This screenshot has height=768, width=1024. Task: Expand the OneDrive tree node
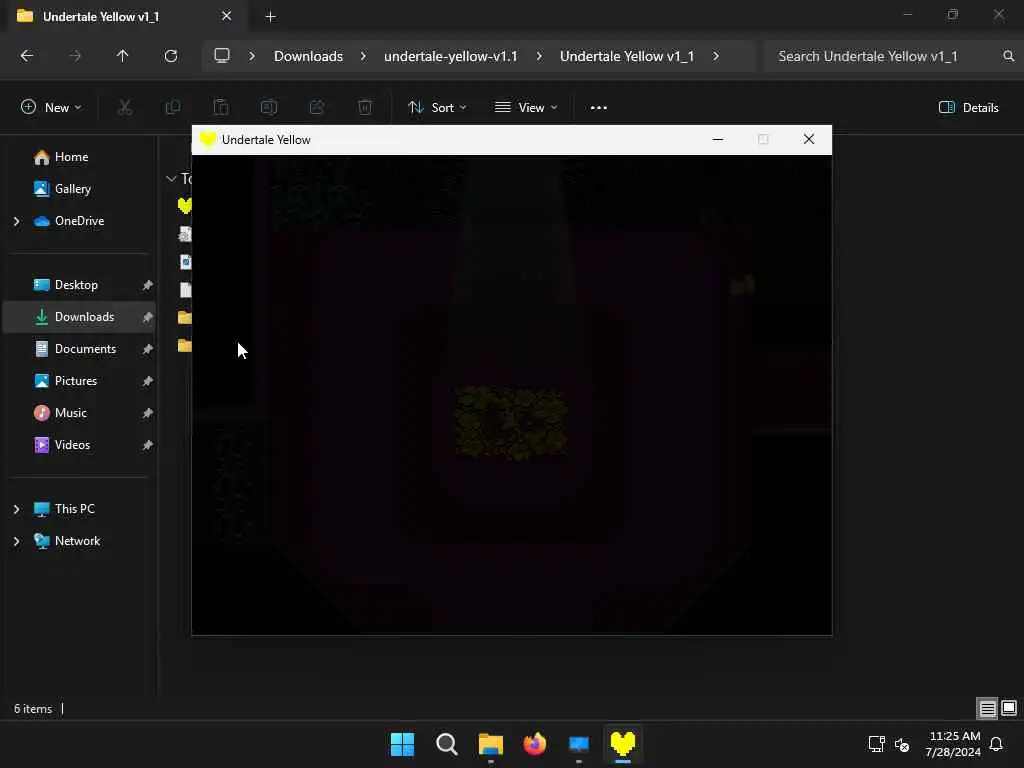pos(16,221)
